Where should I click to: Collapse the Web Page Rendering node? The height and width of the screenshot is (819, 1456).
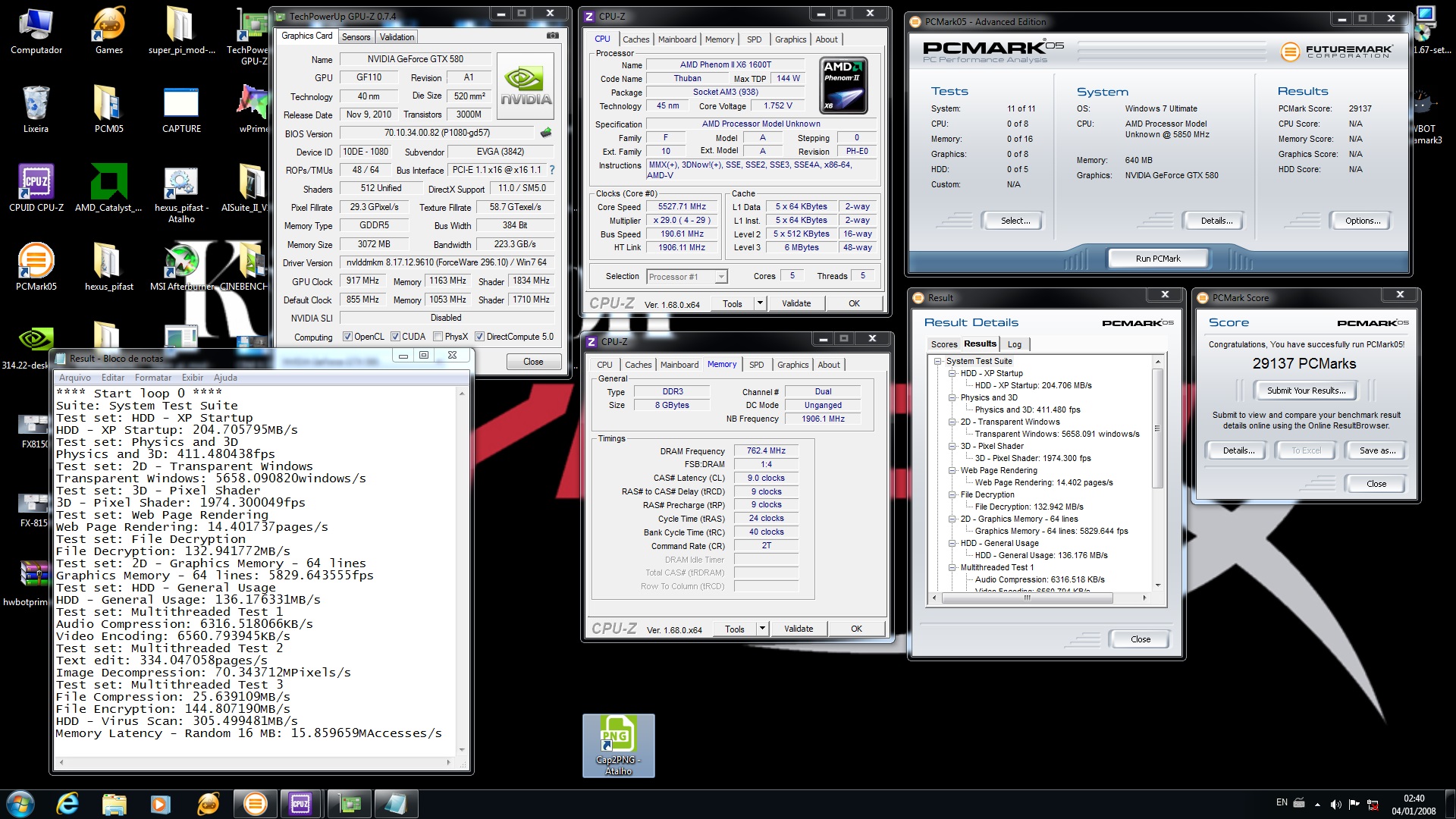pos(952,471)
